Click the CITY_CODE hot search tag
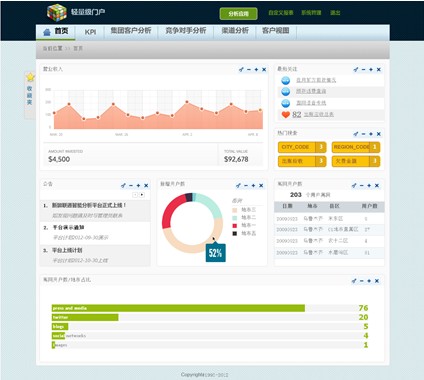This screenshot has height=380, width=424. [x=302, y=147]
